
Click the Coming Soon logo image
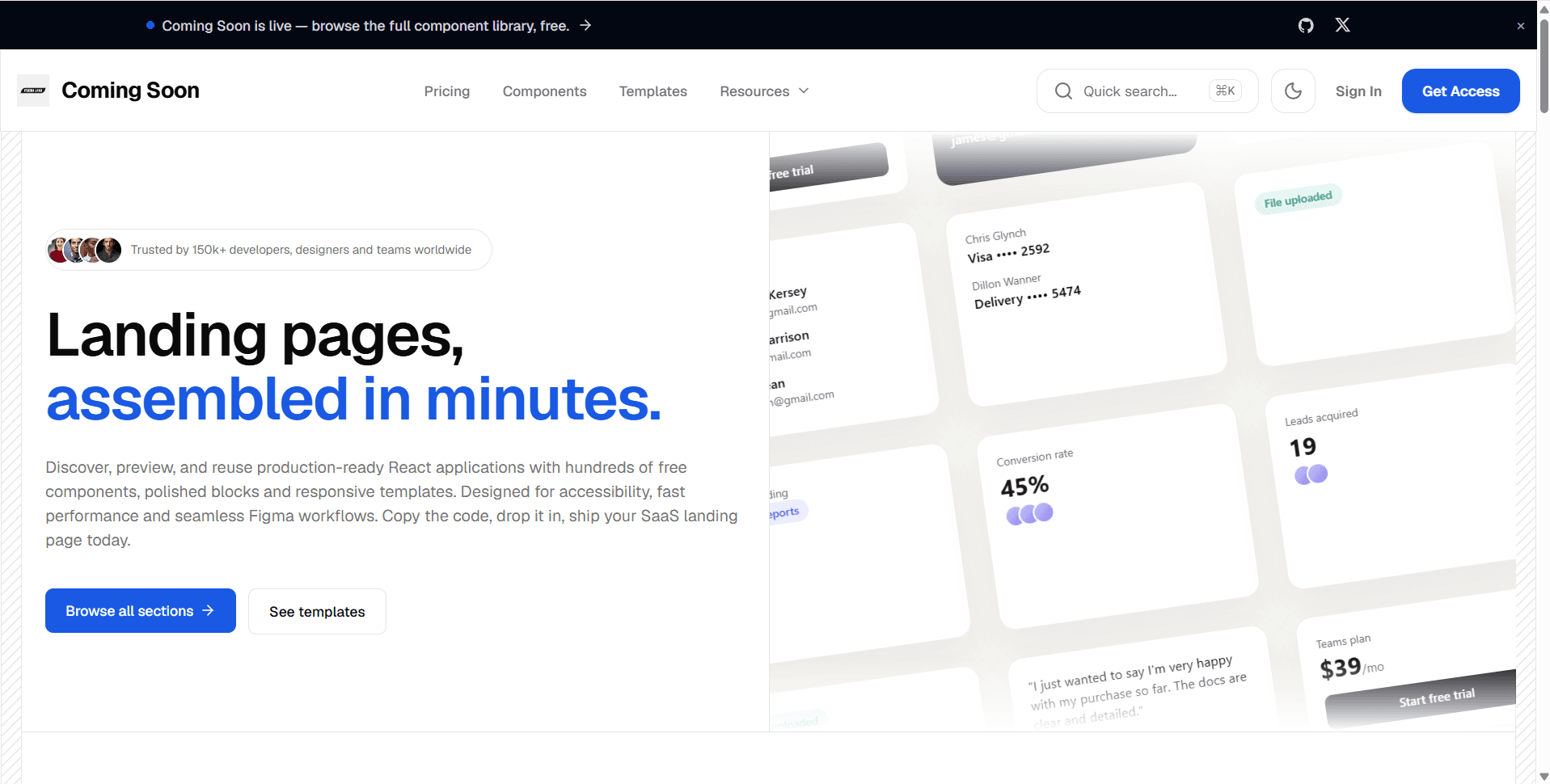pyautogui.click(x=33, y=91)
